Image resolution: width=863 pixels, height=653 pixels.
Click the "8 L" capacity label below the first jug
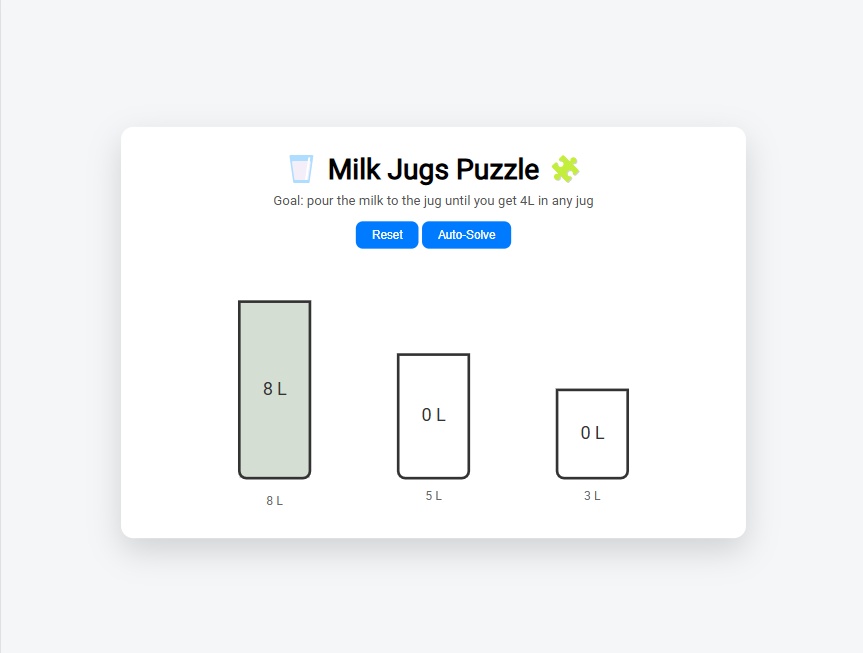coord(274,501)
